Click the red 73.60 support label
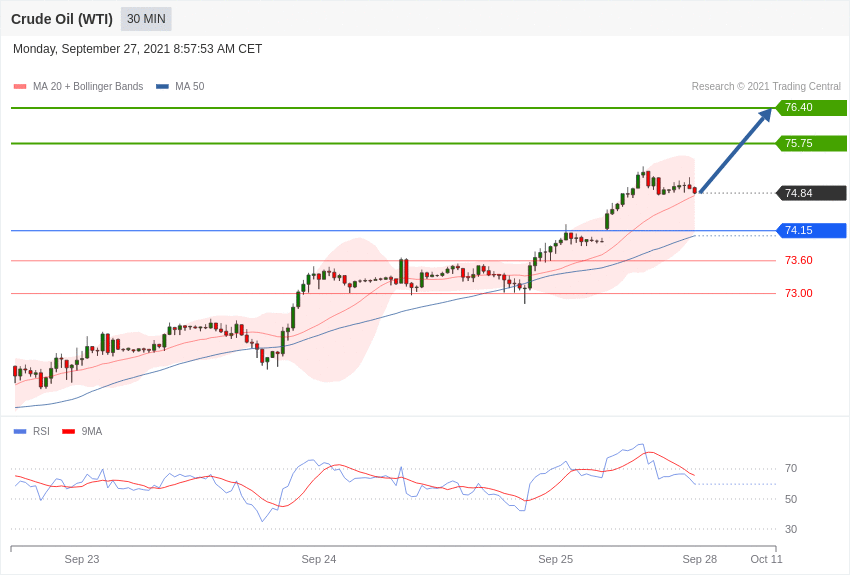This screenshot has height=576, width=850. coord(798,260)
